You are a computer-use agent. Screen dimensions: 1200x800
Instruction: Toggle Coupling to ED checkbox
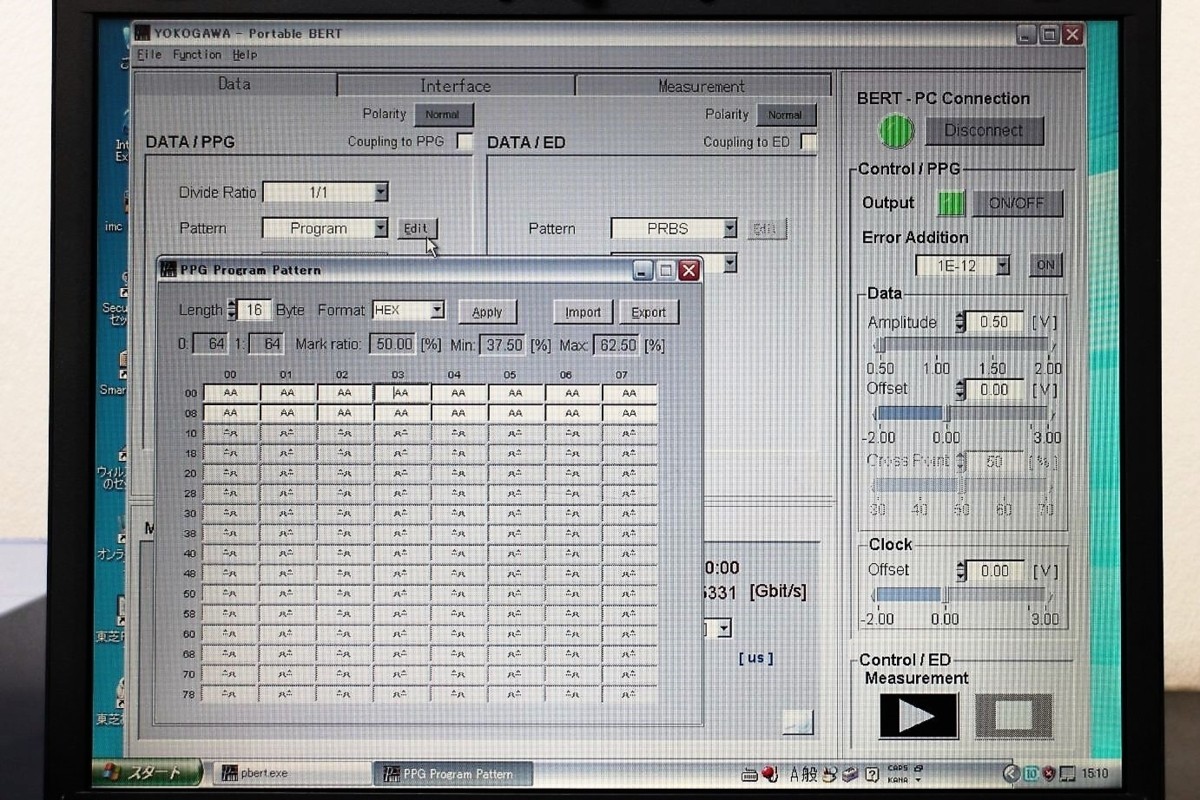pyautogui.click(x=808, y=141)
